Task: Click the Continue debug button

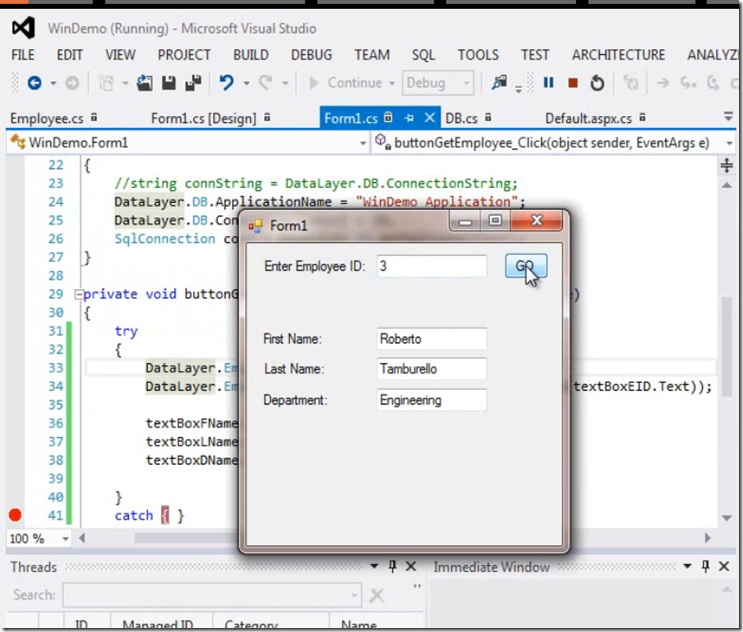Action: click(x=345, y=83)
